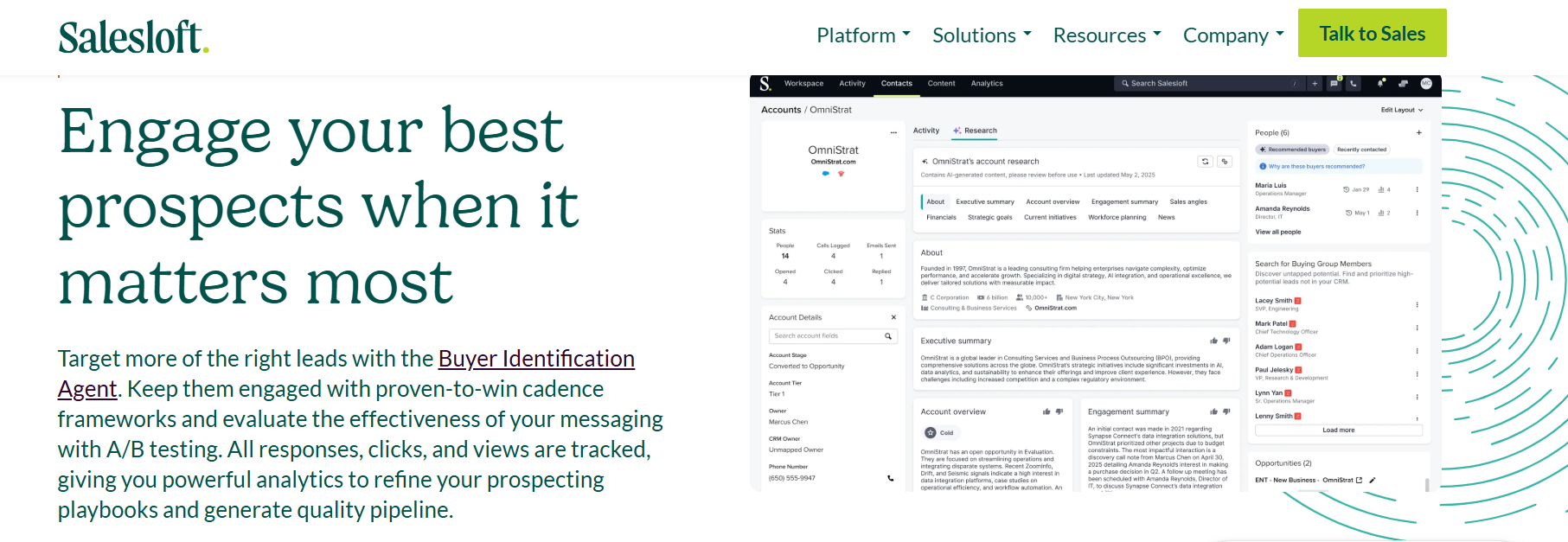
Task: Click the S. app logo icon
Action: 765,84
